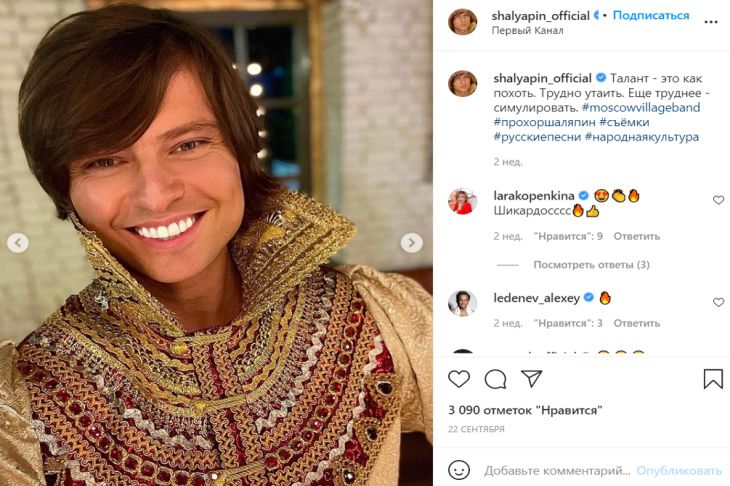Click the "Добавьте комментарий" input field
Image resolution: width=730 pixels, height=486 pixels.
pyautogui.click(x=557, y=470)
